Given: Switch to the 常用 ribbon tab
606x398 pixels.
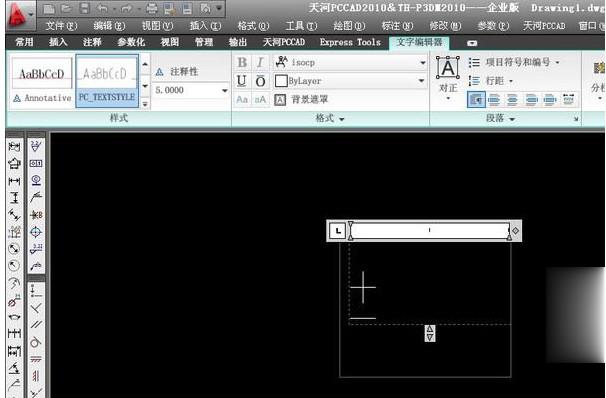Looking at the screenshot, I should coord(24,42).
